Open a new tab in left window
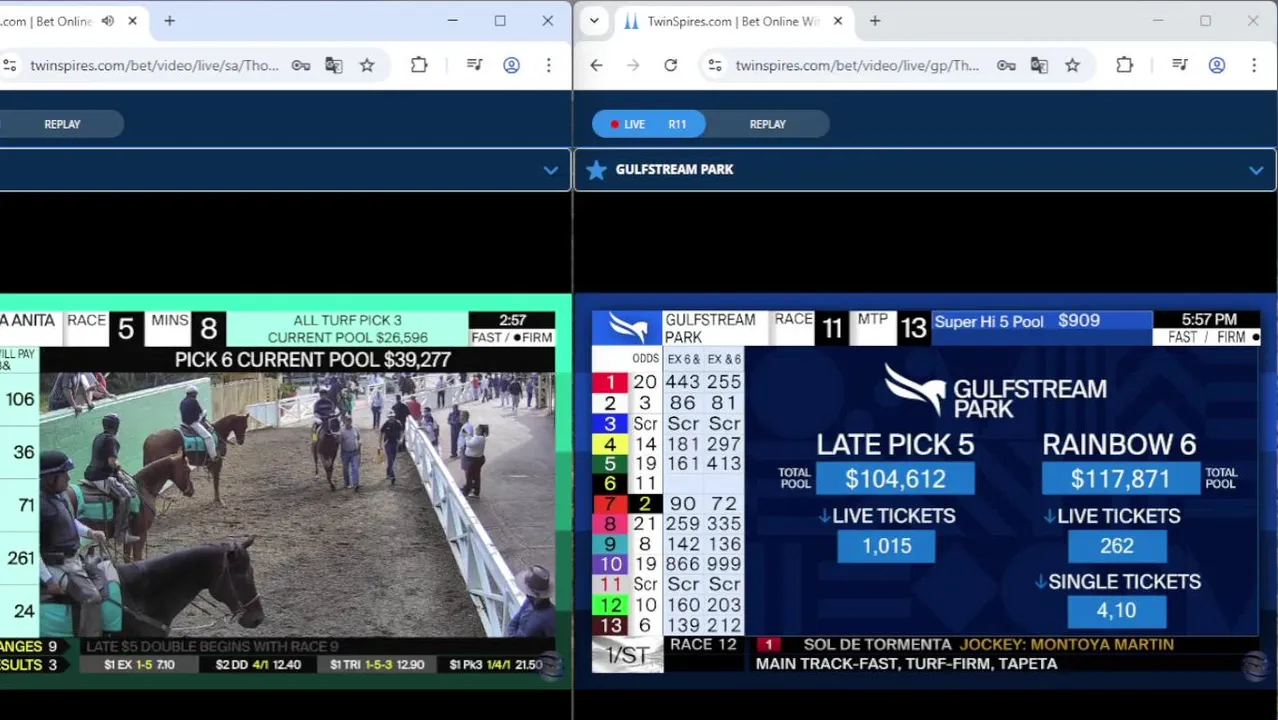Viewport: 1278px width, 720px height. point(170,21)
